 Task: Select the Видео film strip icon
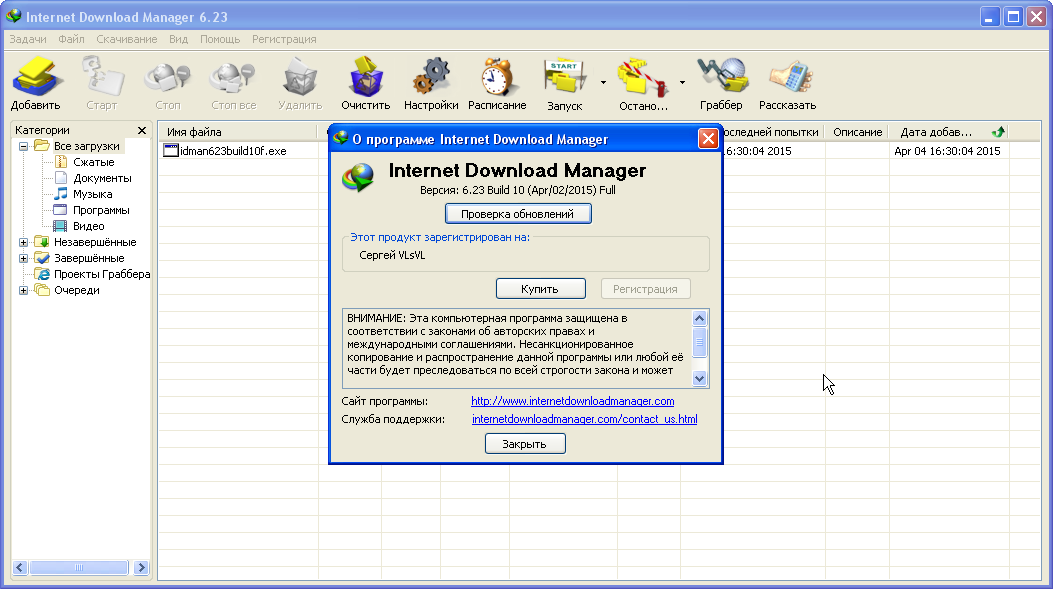[x=61, y=226]
